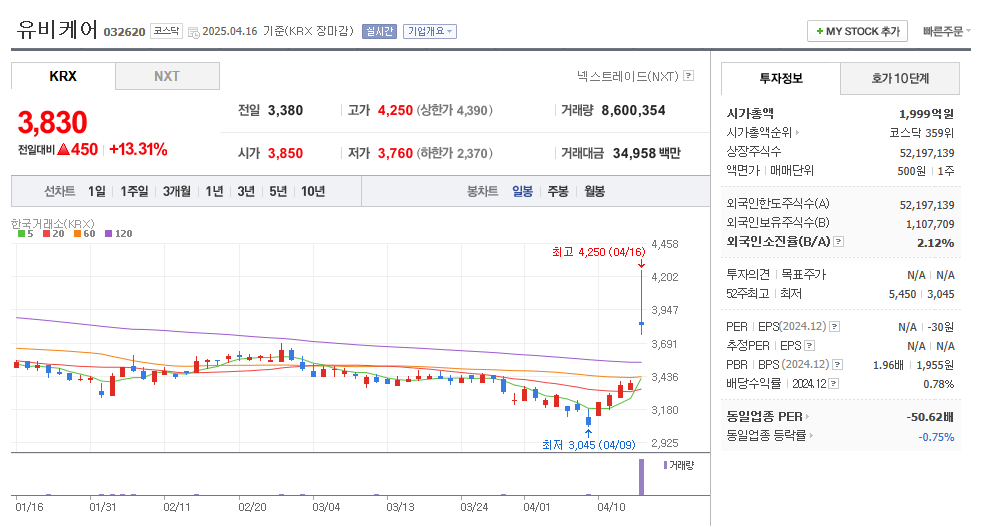Click the 배당수익률 value 0.78%
The width and height of the screenshot is (994, 526).
click(938, 384)
